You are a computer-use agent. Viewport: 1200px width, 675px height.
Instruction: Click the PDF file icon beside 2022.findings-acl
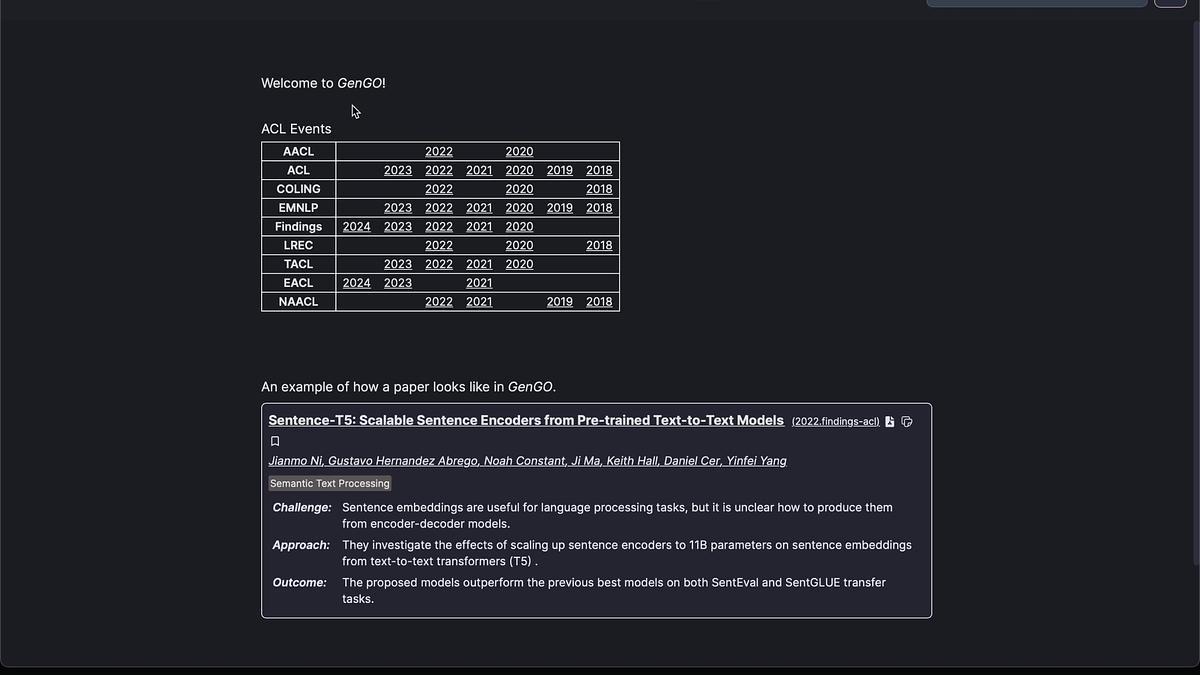890,422
